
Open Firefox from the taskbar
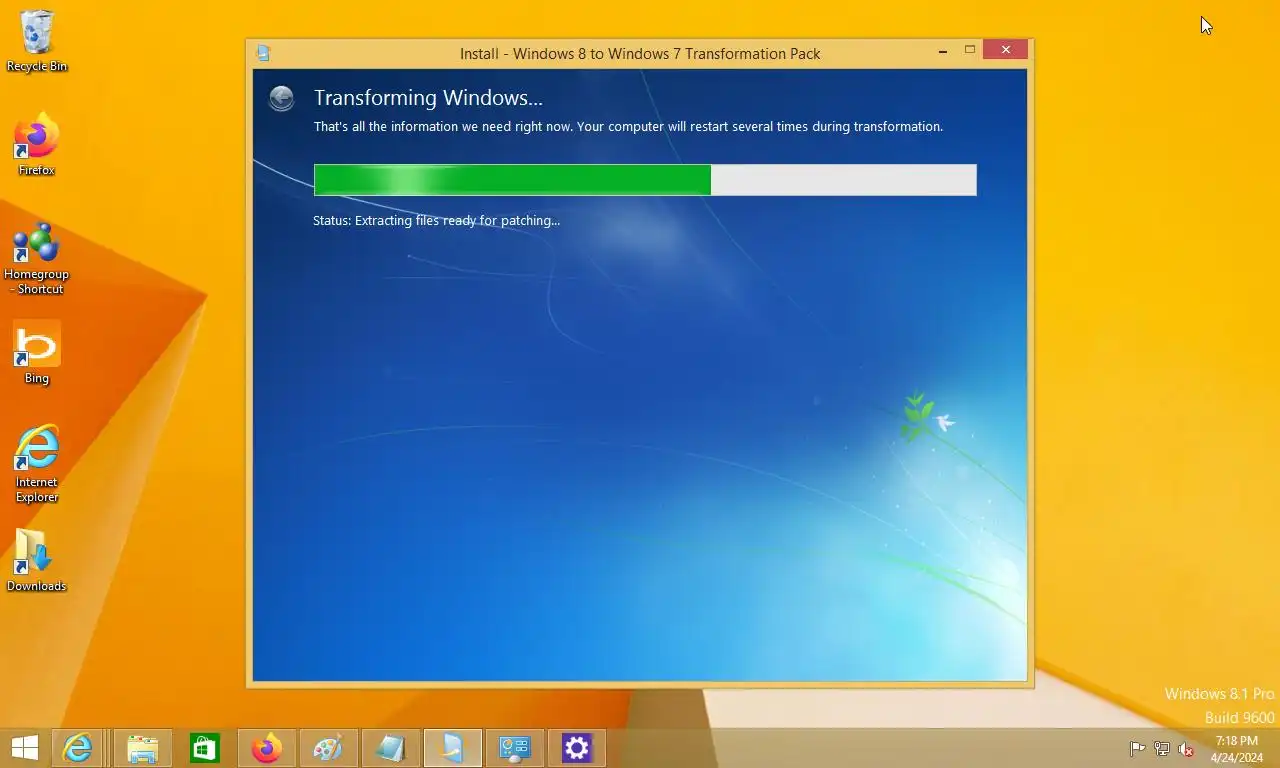pyautogui.click(x=267, y=748)
